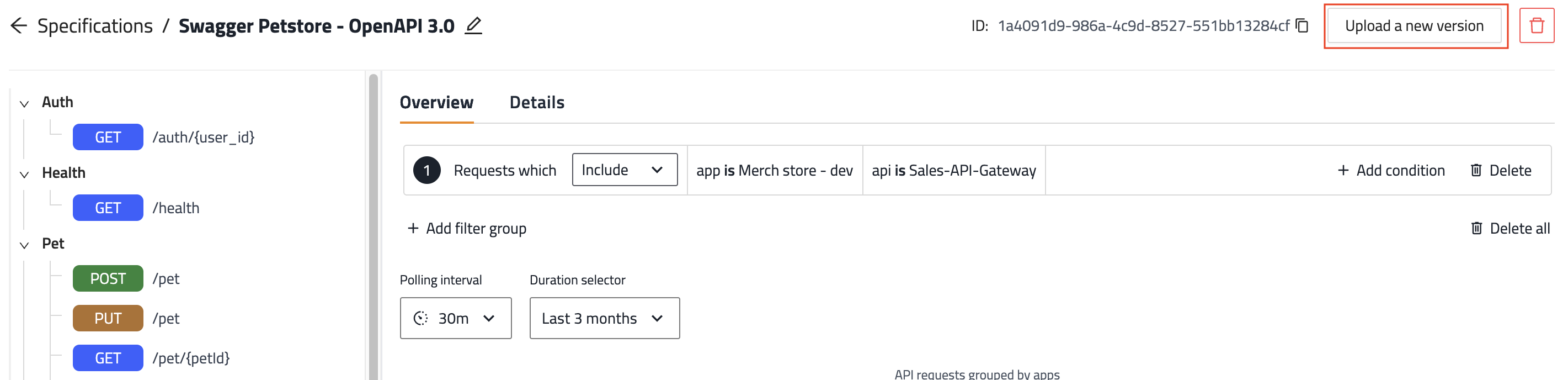1568x380 pixels.
Task: Click the endpoint list vertical scrollbar
Action: pos(373,225)
